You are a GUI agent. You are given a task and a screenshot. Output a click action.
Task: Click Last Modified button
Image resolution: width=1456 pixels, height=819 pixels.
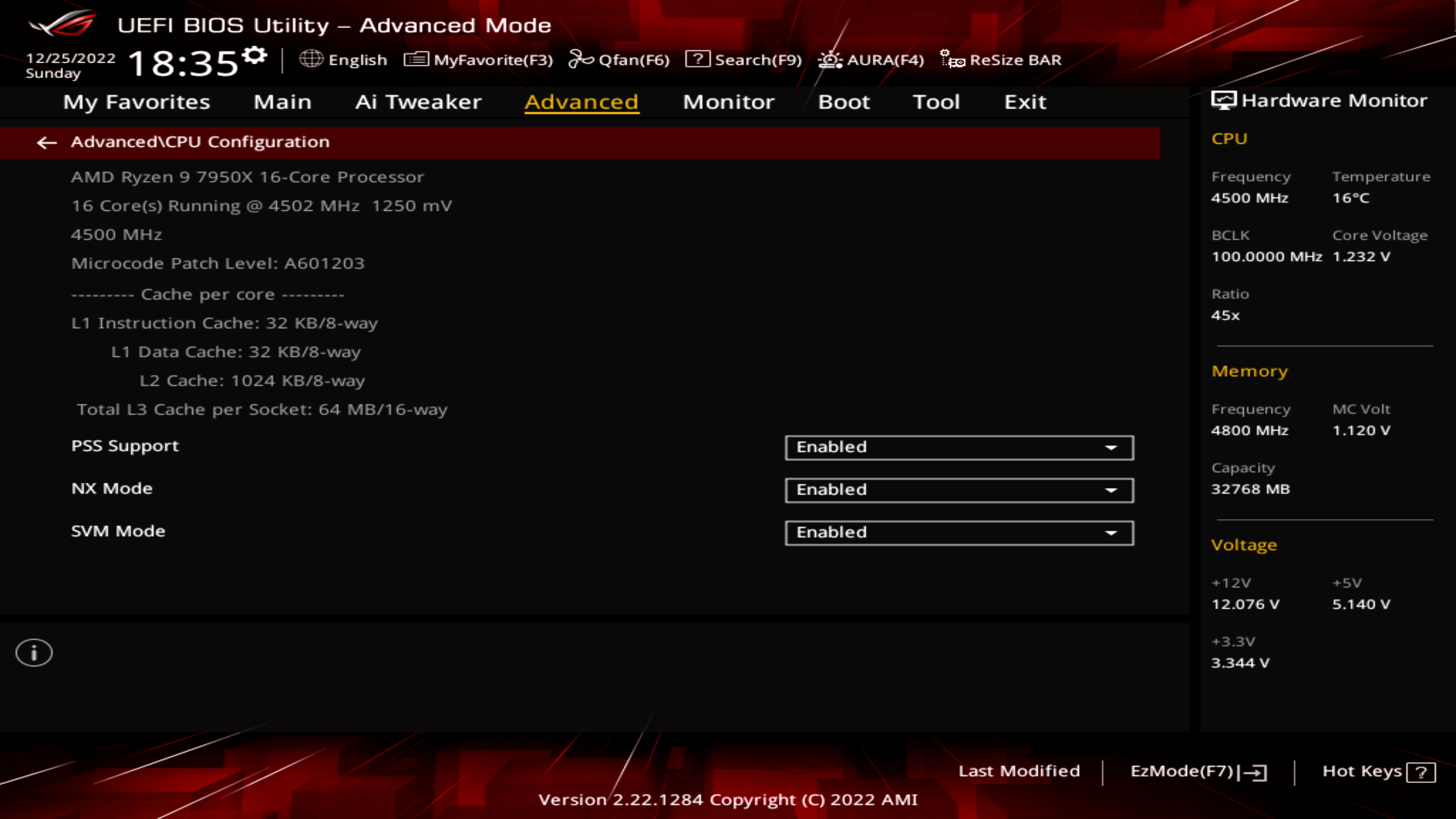tap(1019, 770)
